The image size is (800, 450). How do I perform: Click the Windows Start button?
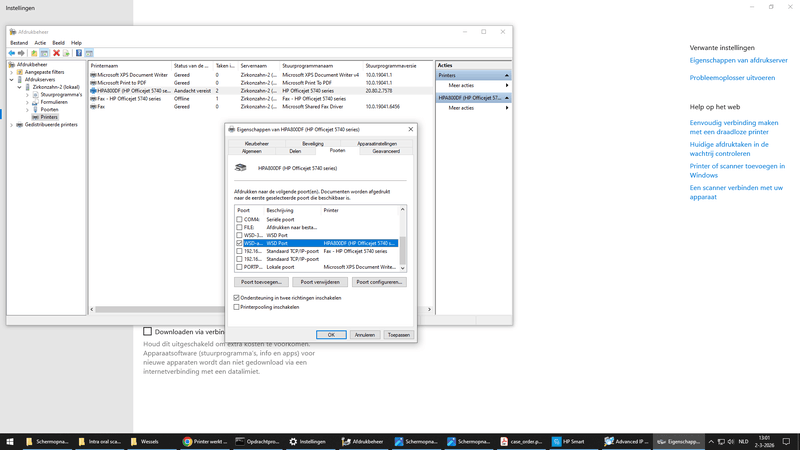tap(10, 441)
